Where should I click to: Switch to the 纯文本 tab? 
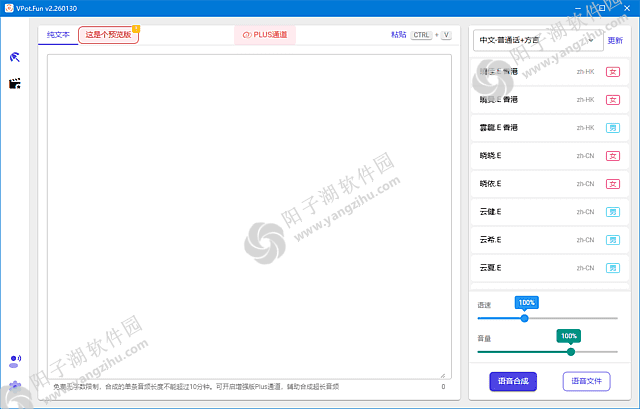(x=58, y=35)
